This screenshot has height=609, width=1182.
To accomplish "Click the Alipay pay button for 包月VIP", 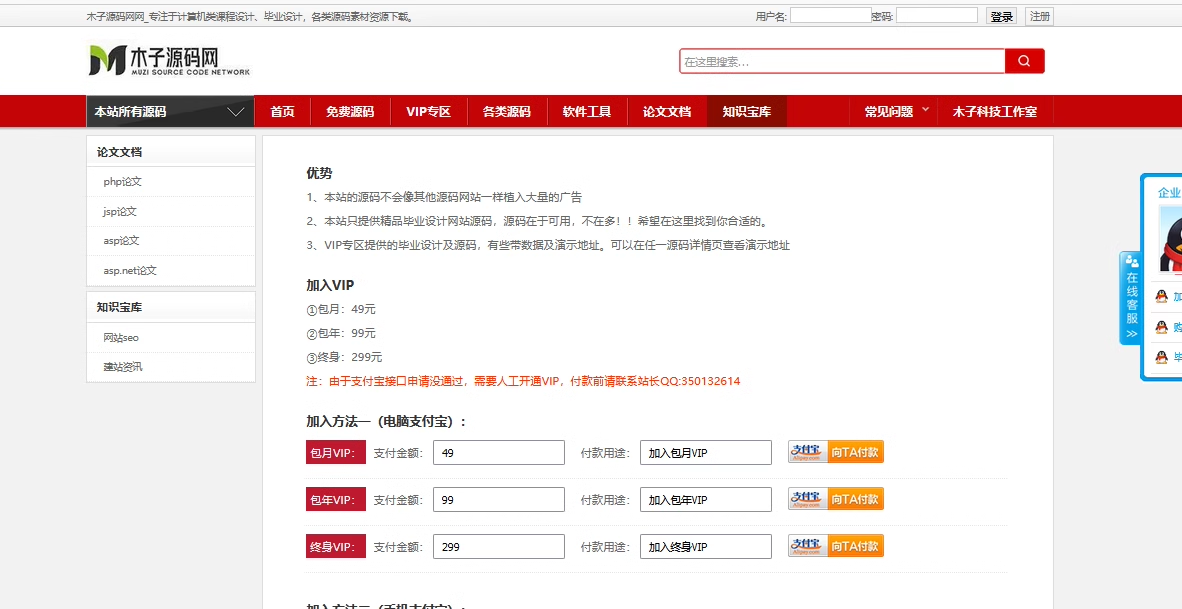I will 835,452.
